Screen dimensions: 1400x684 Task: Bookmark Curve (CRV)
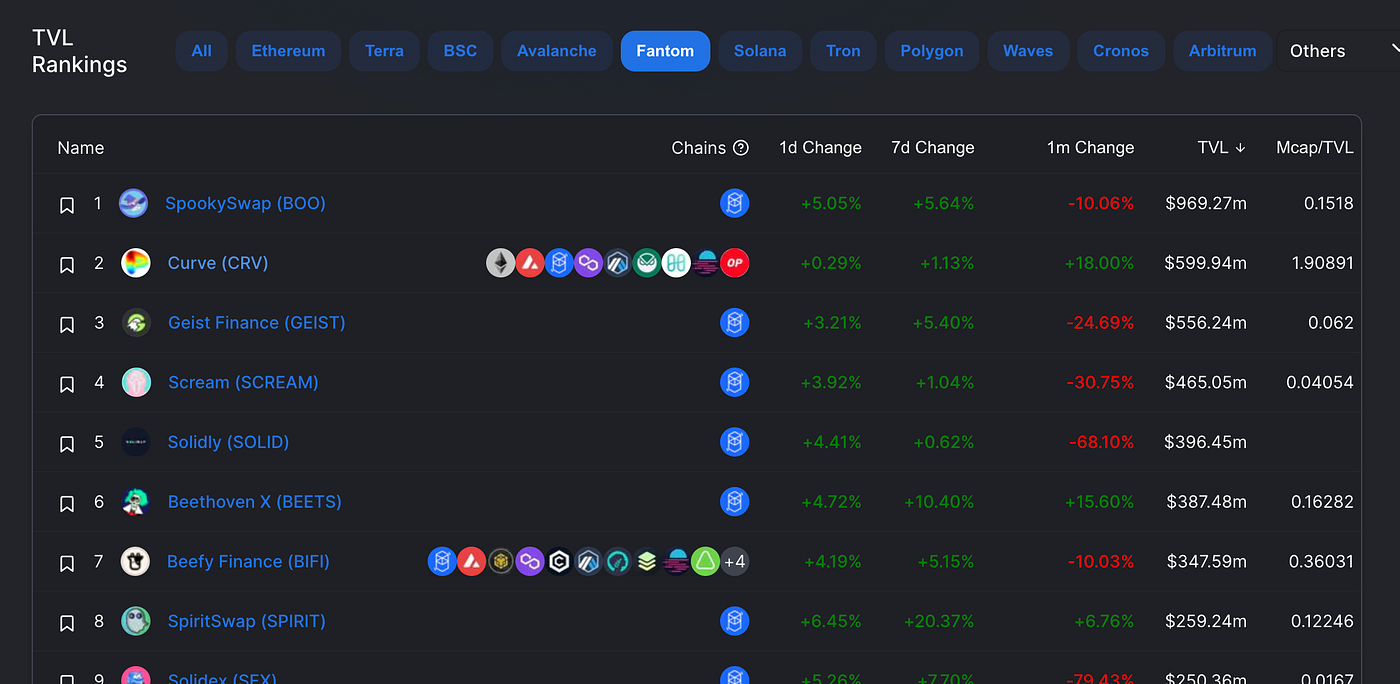(x=67, y=265)
